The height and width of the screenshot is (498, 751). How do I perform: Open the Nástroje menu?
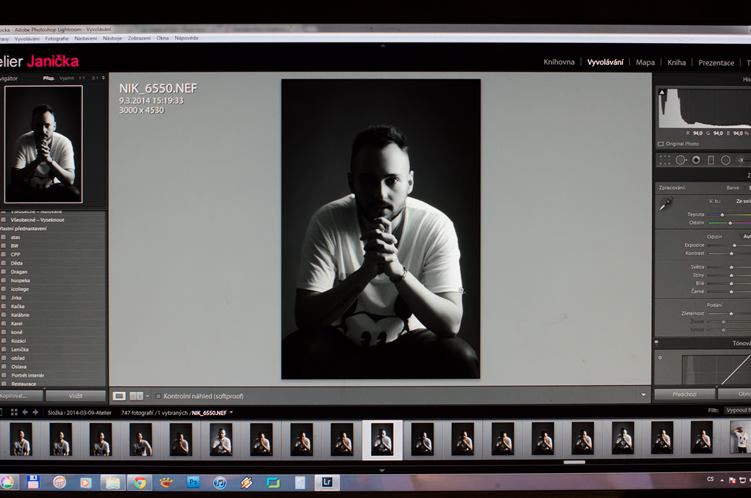[112, 38]
